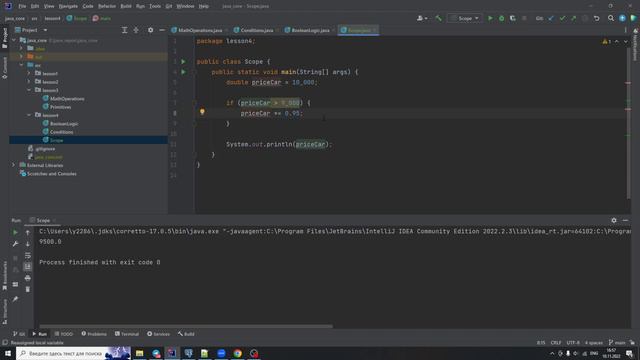Build project with the hammer icon
Image resolution: width=640 pixels, height=360 pixels.
click(438, 18)
